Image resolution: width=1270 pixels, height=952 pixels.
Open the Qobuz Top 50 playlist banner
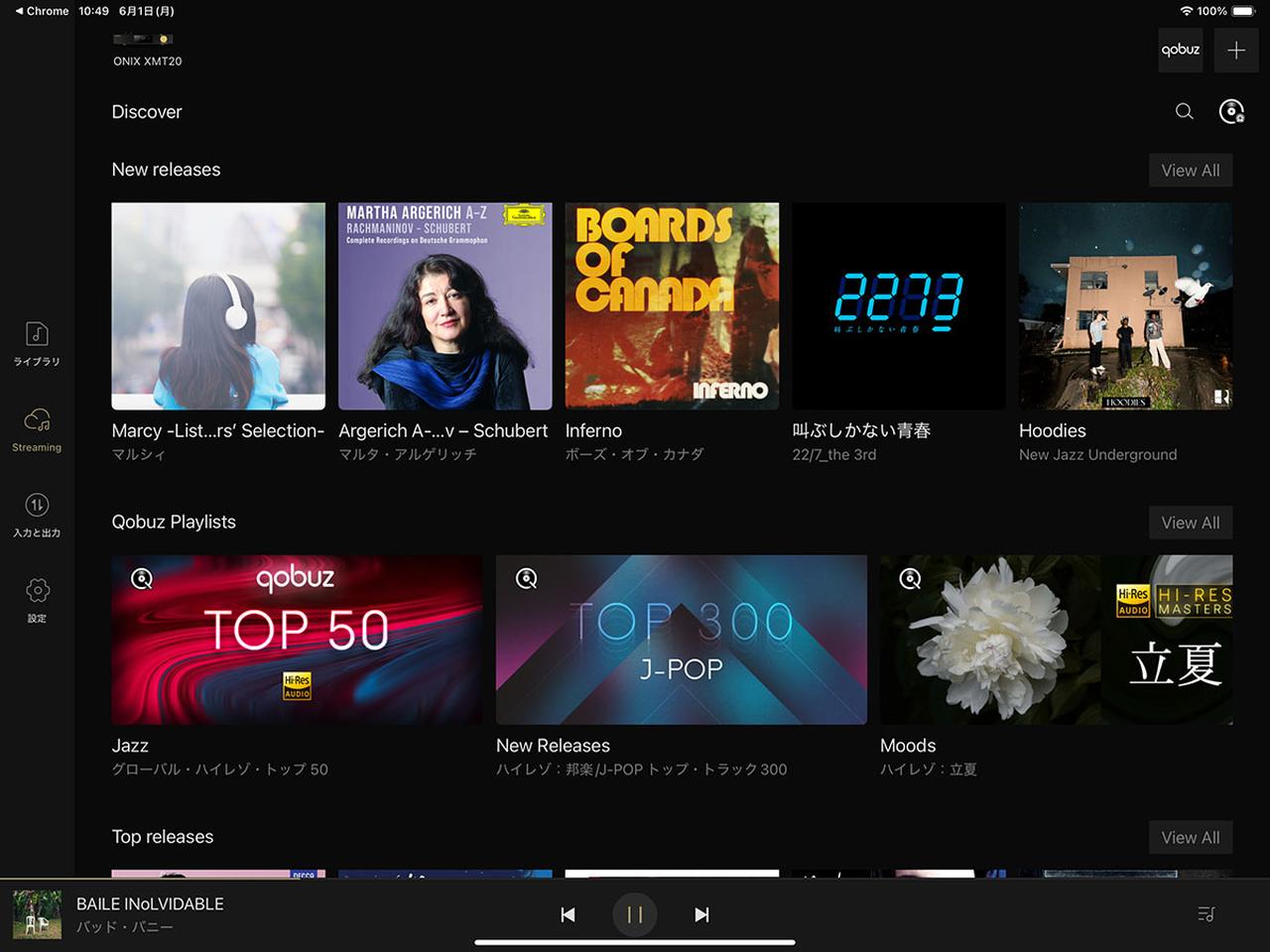(x=297, y=640)
